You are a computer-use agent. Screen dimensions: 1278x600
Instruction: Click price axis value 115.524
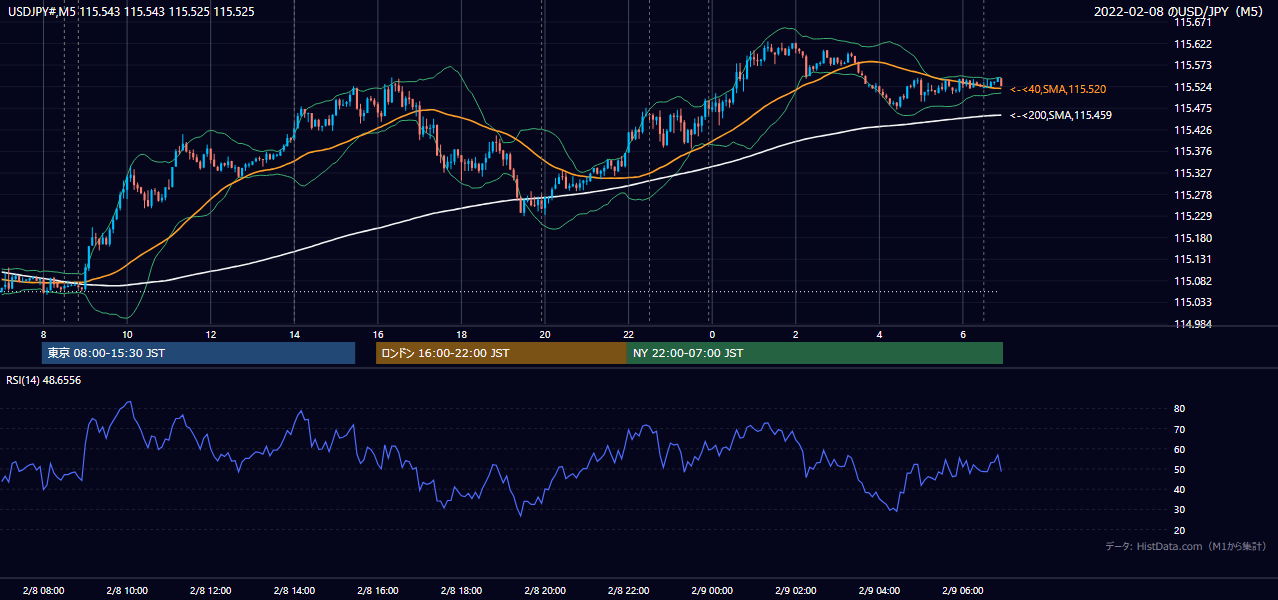(x=1192, y=87)
